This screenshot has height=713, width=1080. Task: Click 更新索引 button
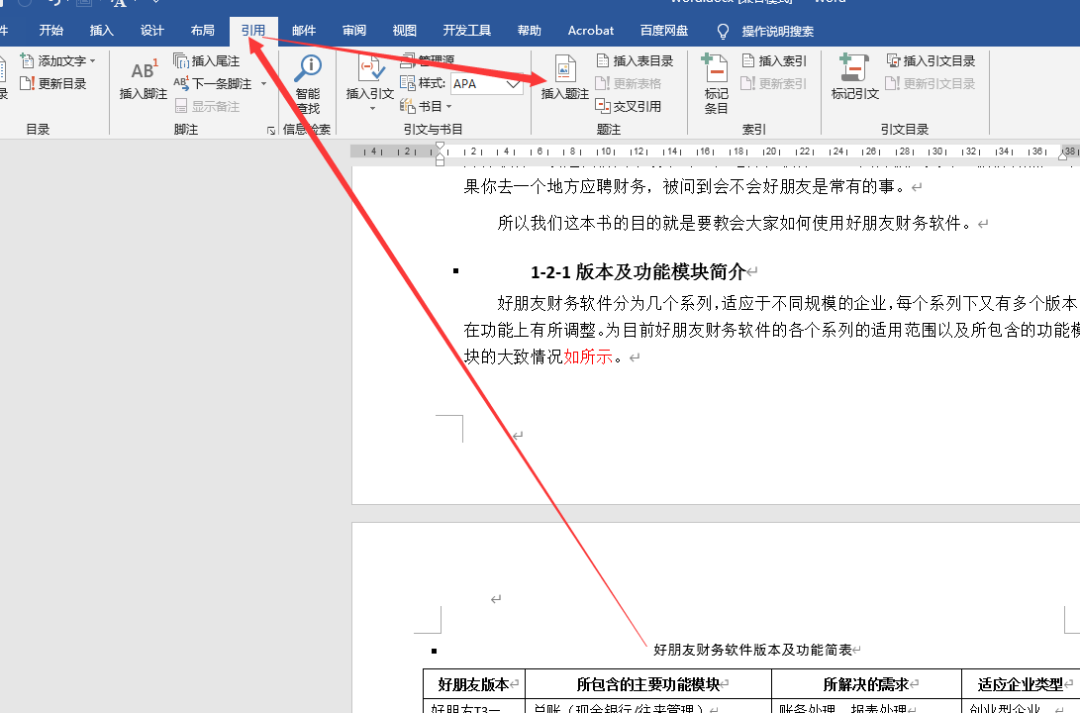774,83
